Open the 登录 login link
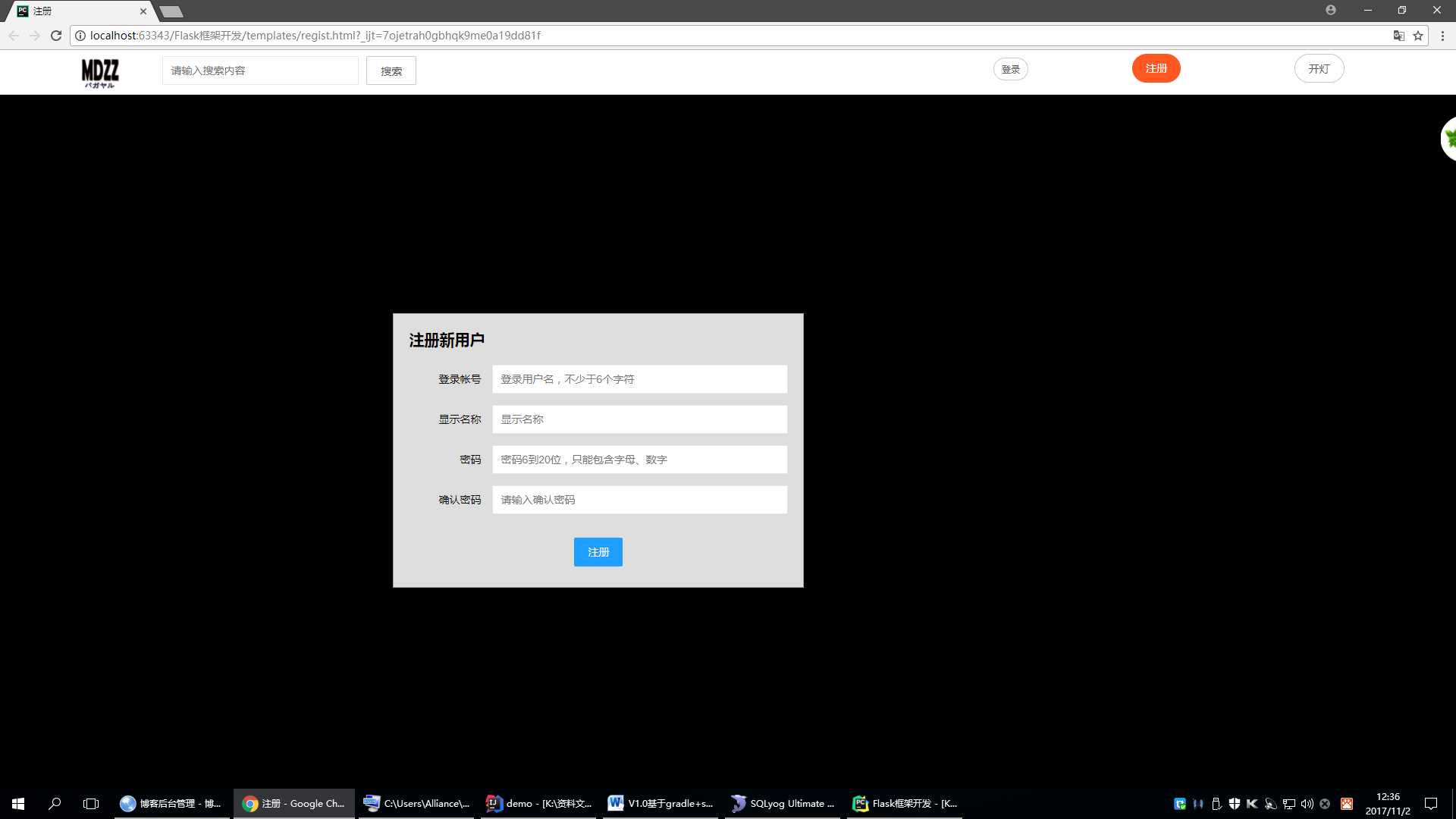The width and height of the screenshot is (1456, 819). (x=1011, y=69)
